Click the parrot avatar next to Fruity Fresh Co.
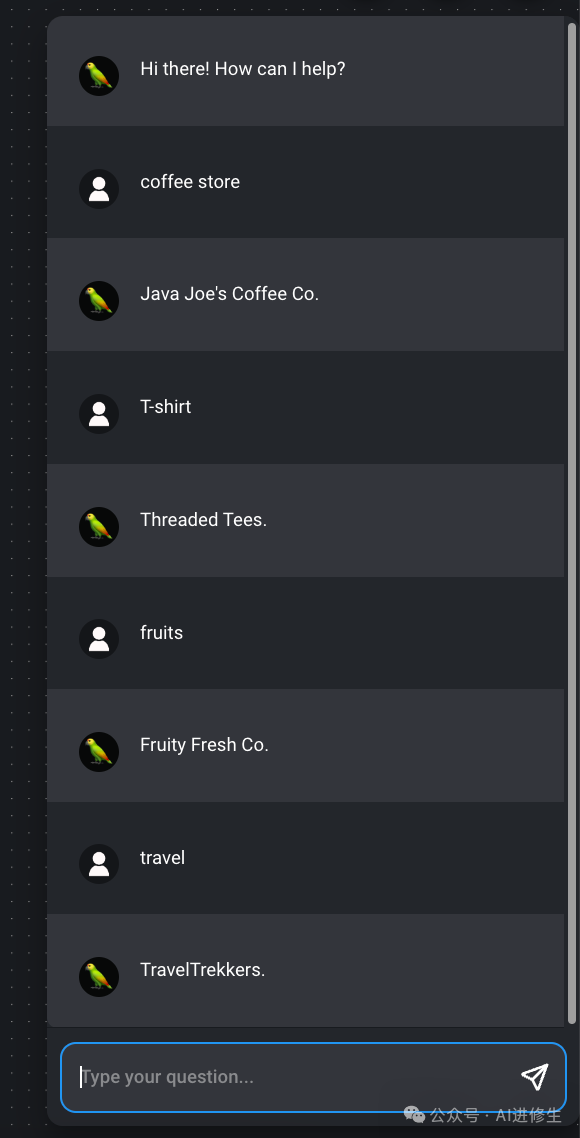580x1138 pixels. tap(99, 752)
